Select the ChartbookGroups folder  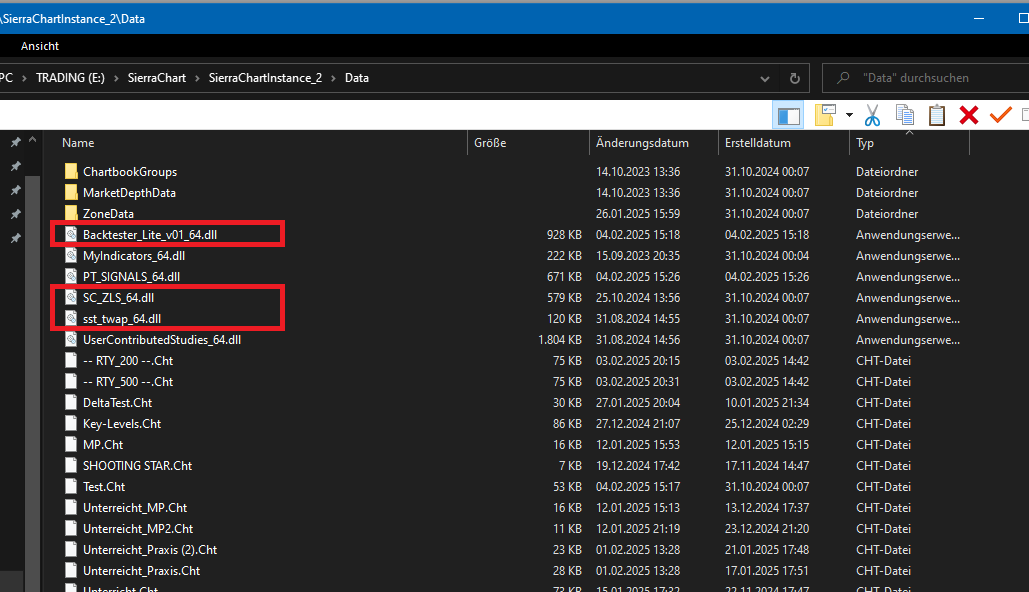point(130,172)
